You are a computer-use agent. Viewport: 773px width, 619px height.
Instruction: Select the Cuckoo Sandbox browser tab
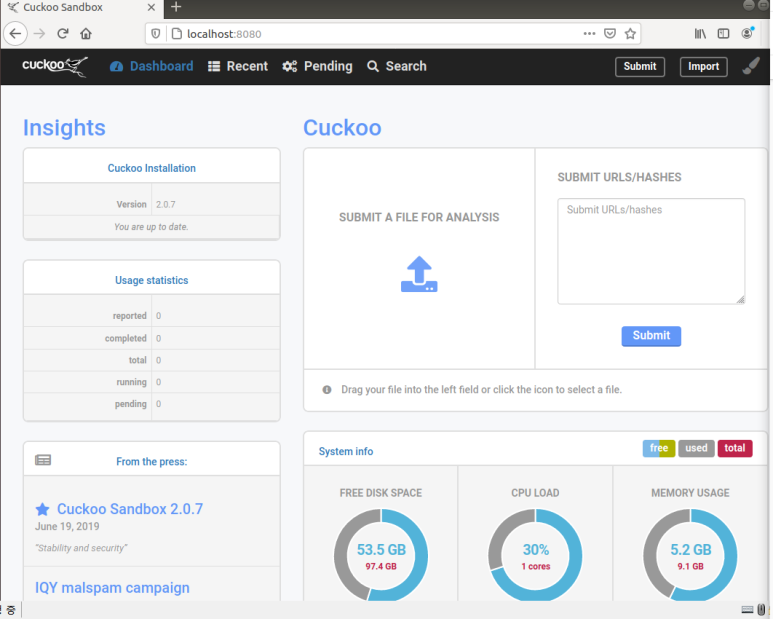(x=81, y=7)
